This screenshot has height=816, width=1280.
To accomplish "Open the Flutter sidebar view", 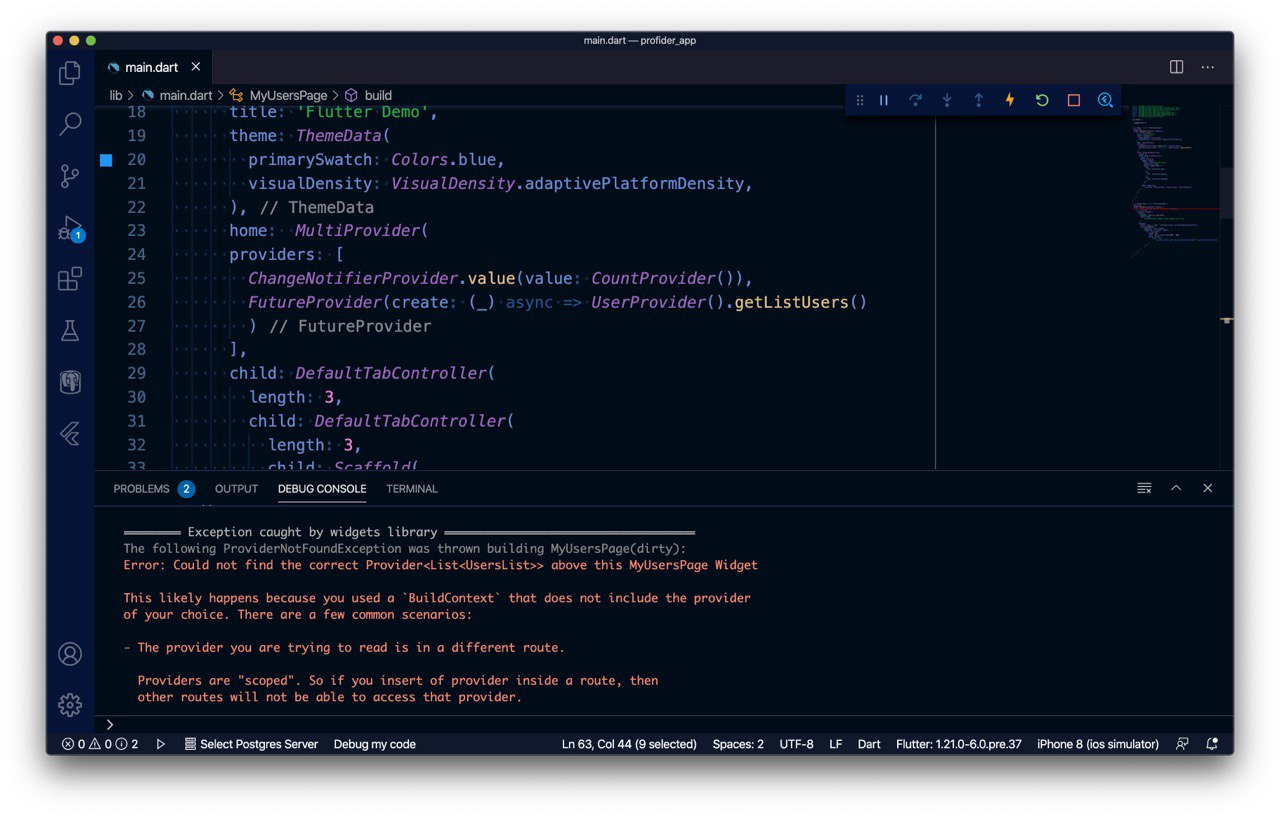I will [70, 434].
